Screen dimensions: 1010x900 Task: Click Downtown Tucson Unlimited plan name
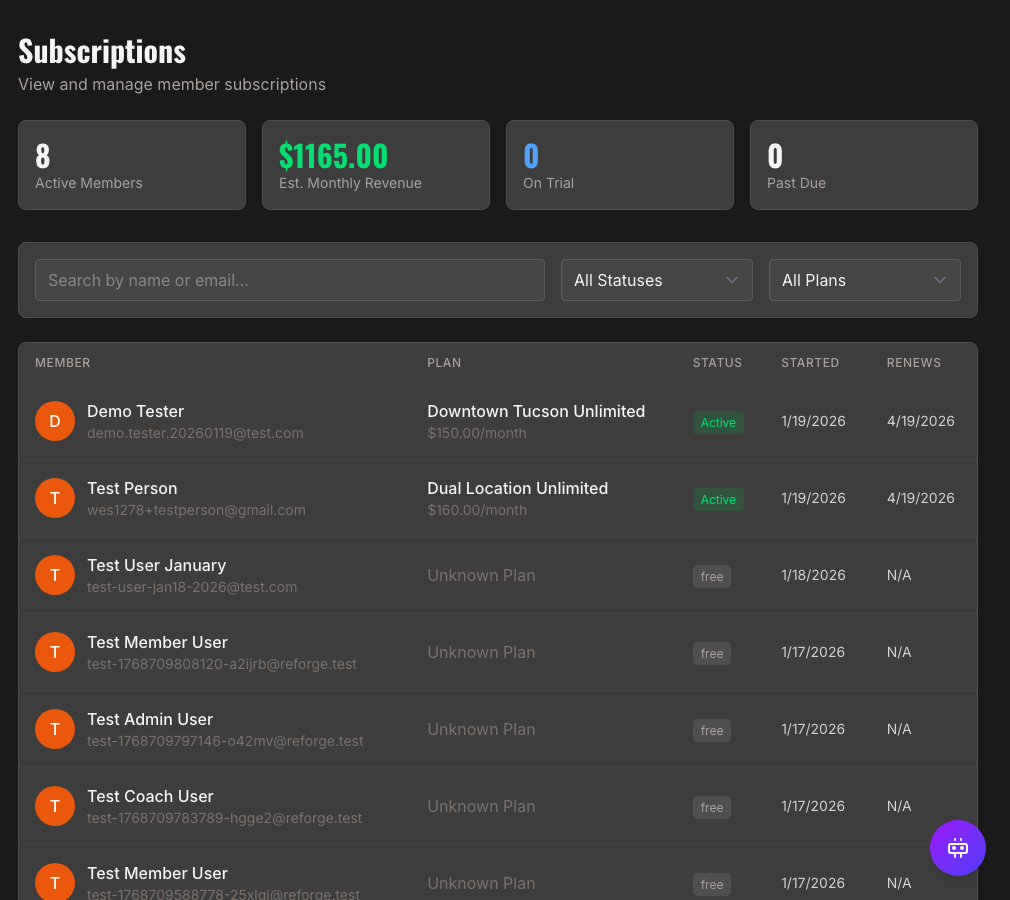(x=536, y=411)
